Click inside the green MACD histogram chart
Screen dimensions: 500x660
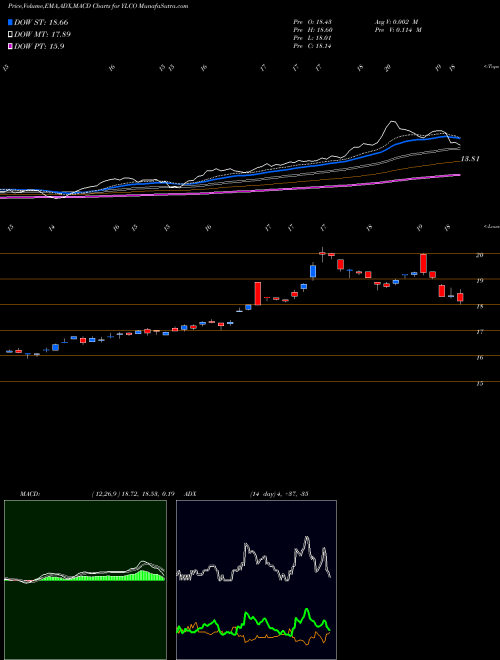coord(85,580)
